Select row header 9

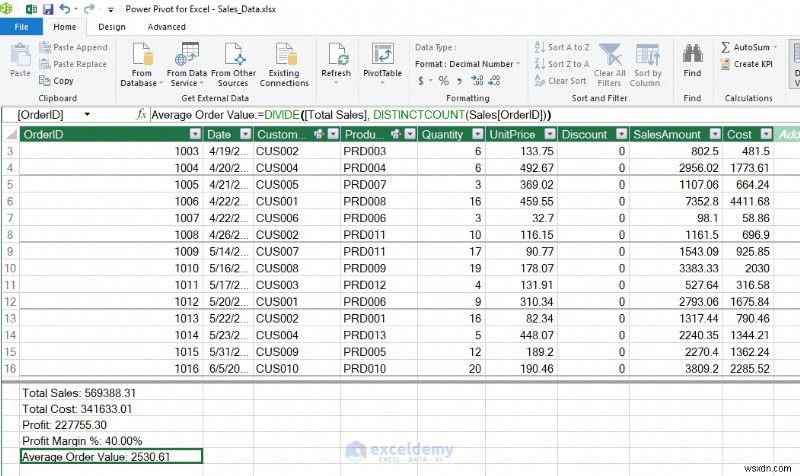point(10,252)
